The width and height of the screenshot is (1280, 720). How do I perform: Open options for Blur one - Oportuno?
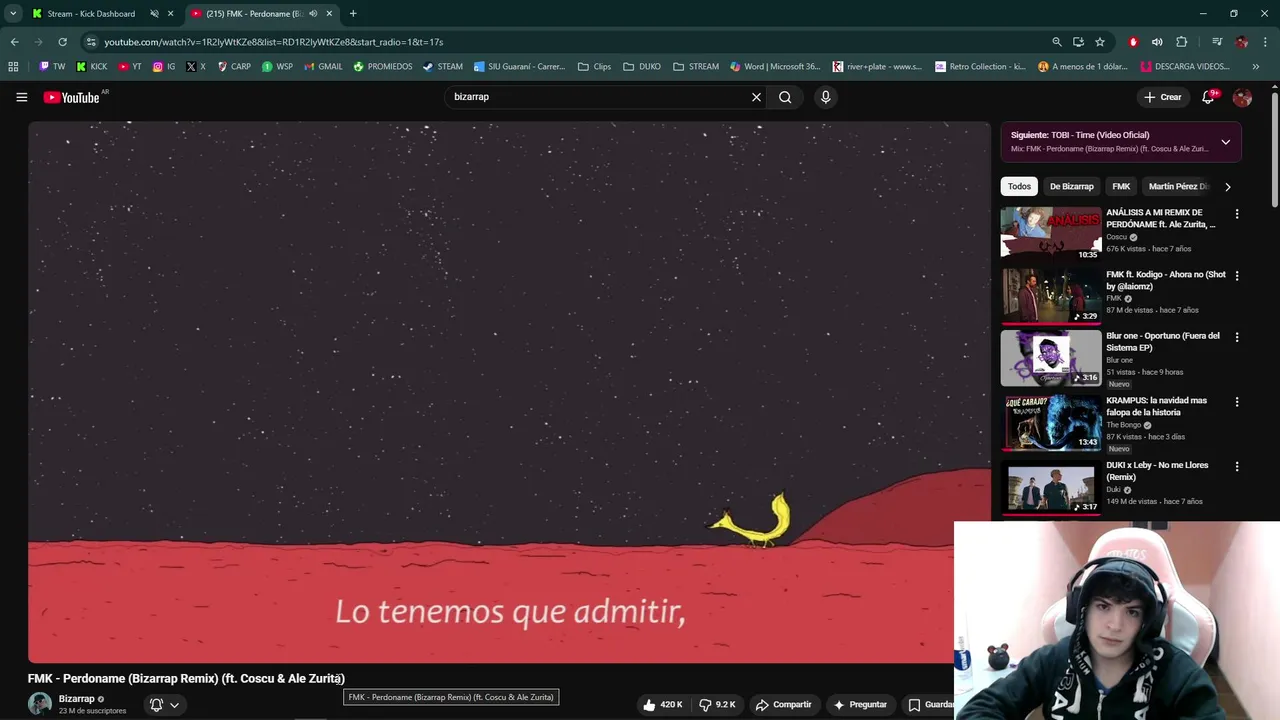1237,338
